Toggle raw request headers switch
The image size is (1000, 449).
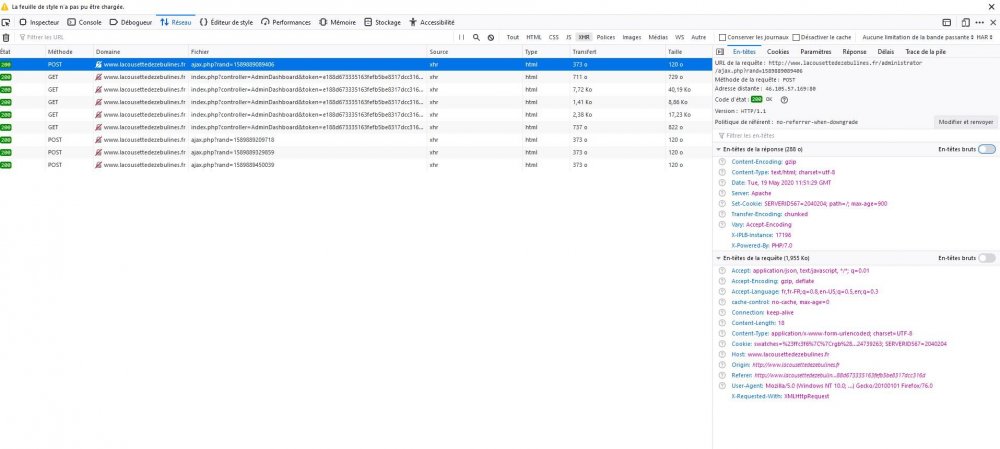tap(986, 258)
